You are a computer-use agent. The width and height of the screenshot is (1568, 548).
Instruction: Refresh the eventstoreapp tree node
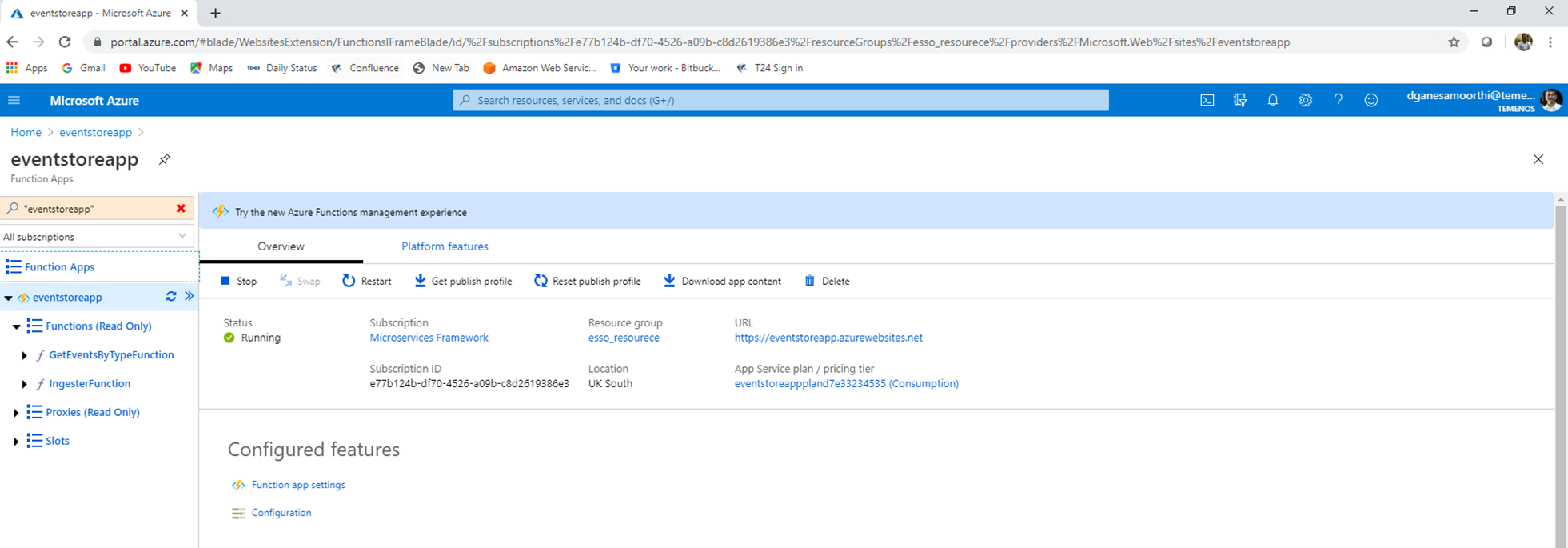click(171, 296)
